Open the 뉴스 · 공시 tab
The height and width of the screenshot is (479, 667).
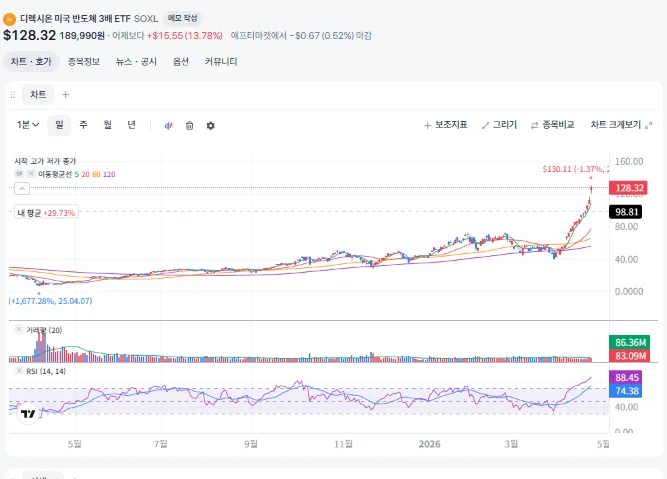(x=136, y=62)
